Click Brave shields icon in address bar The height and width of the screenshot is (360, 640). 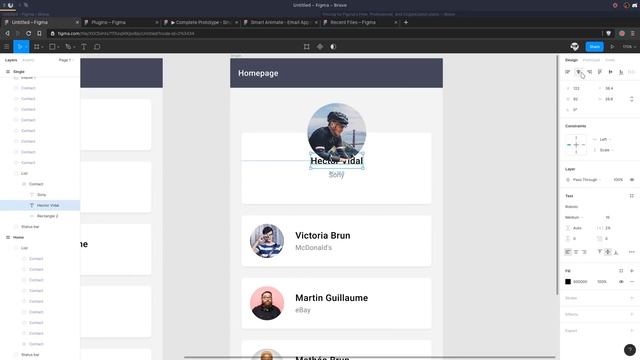[x=609, y=33]
